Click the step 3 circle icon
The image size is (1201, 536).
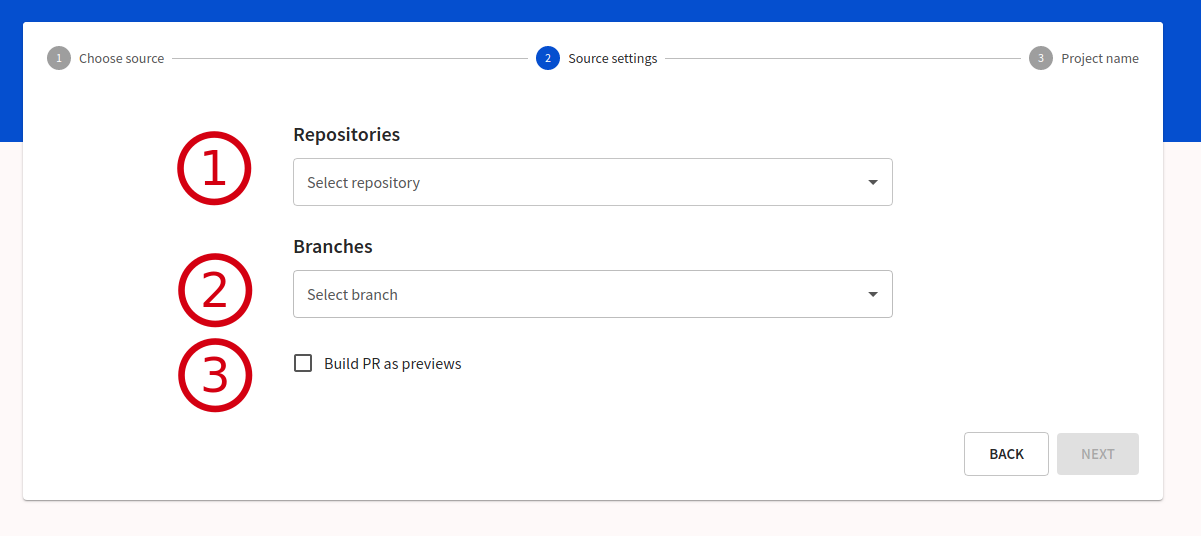(1041, 58)
